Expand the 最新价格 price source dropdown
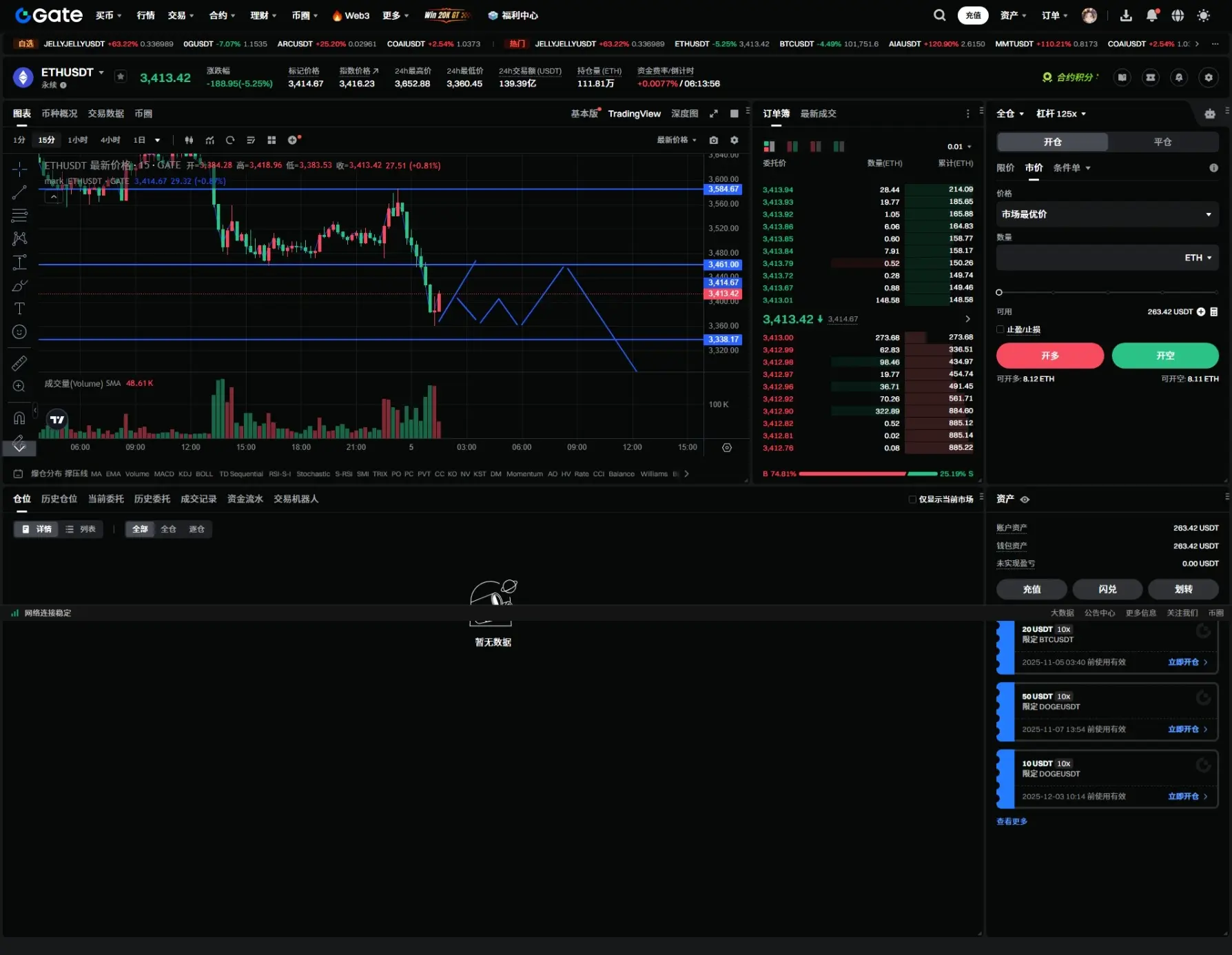The width and height of the screenshot is (1232, 955). click(x=677, y=140)
